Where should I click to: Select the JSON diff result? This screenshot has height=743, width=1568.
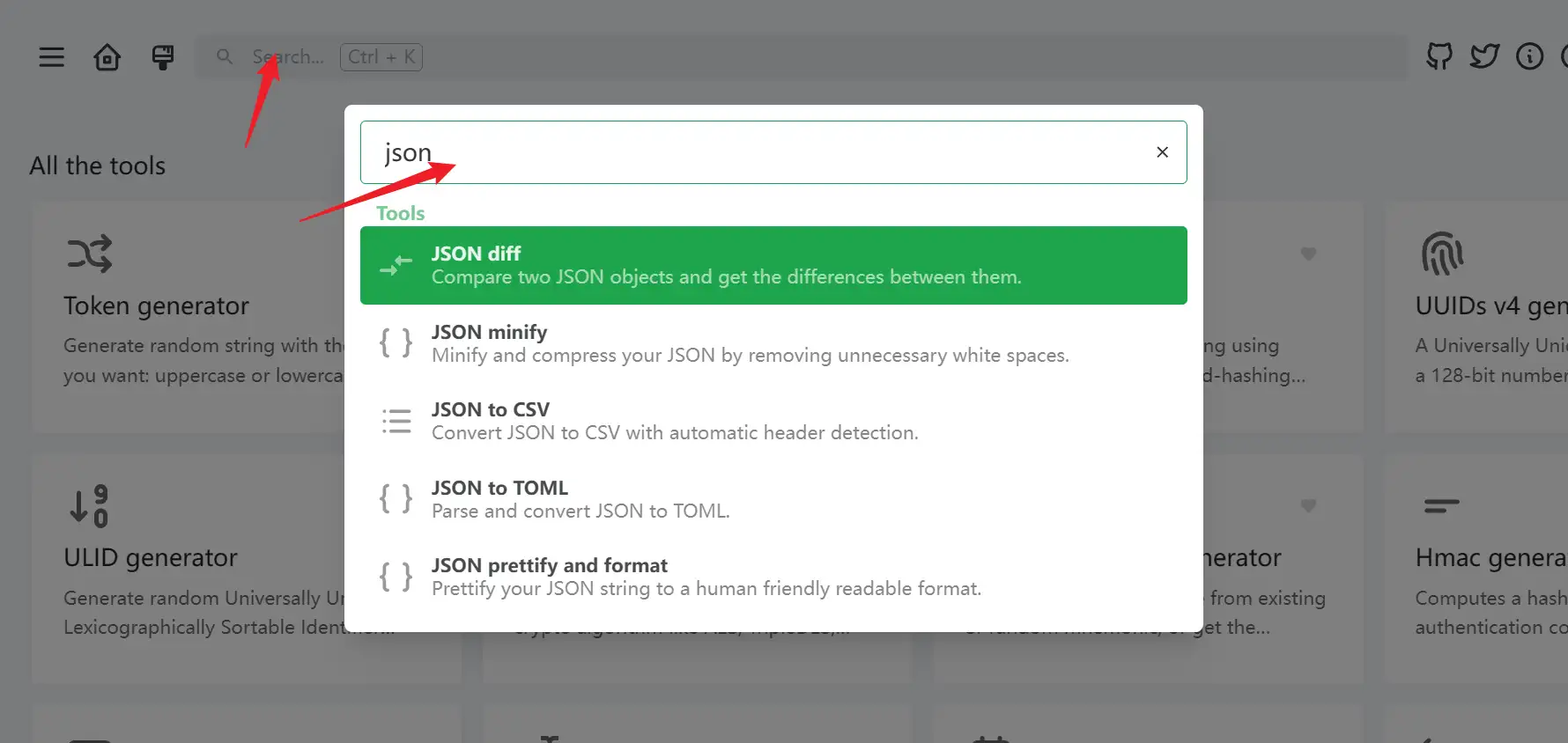pos(773,265)
